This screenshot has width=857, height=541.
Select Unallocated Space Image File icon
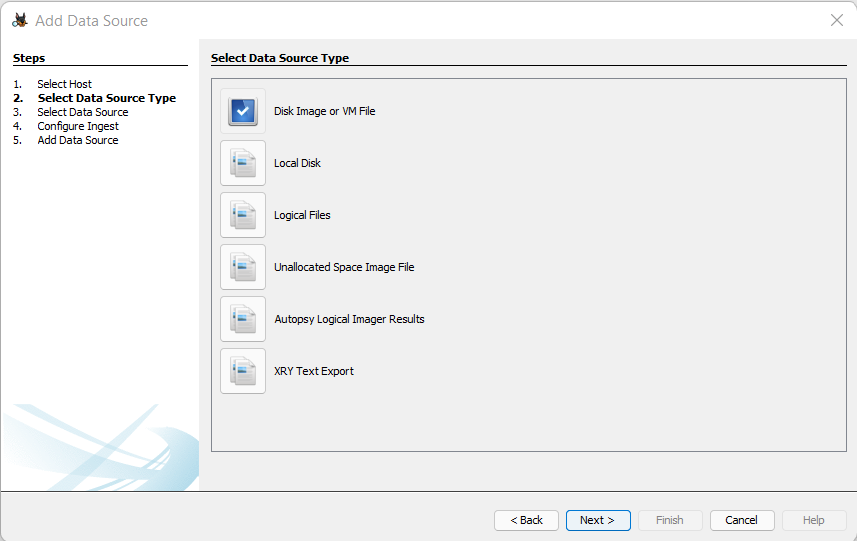[243, 267]
